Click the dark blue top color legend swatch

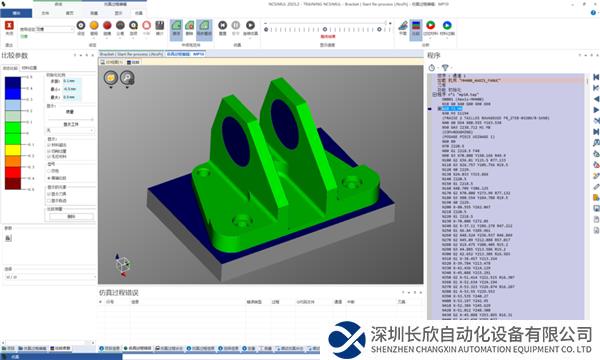point(13,83)
